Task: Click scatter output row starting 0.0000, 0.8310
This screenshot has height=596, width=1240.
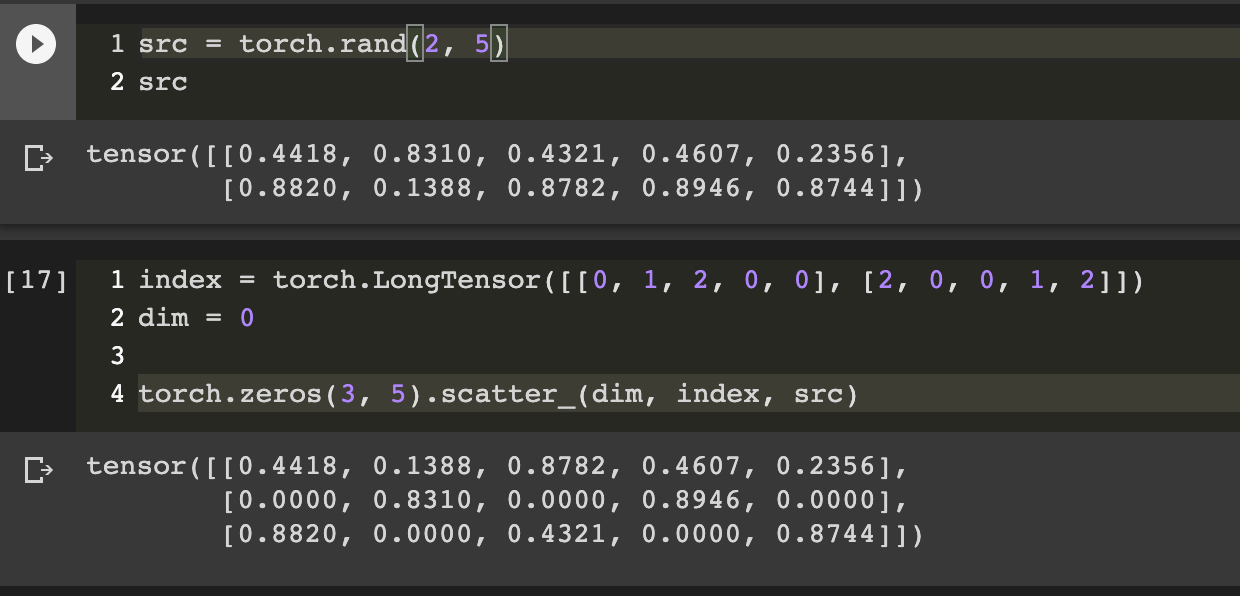Action: point(564,501)
